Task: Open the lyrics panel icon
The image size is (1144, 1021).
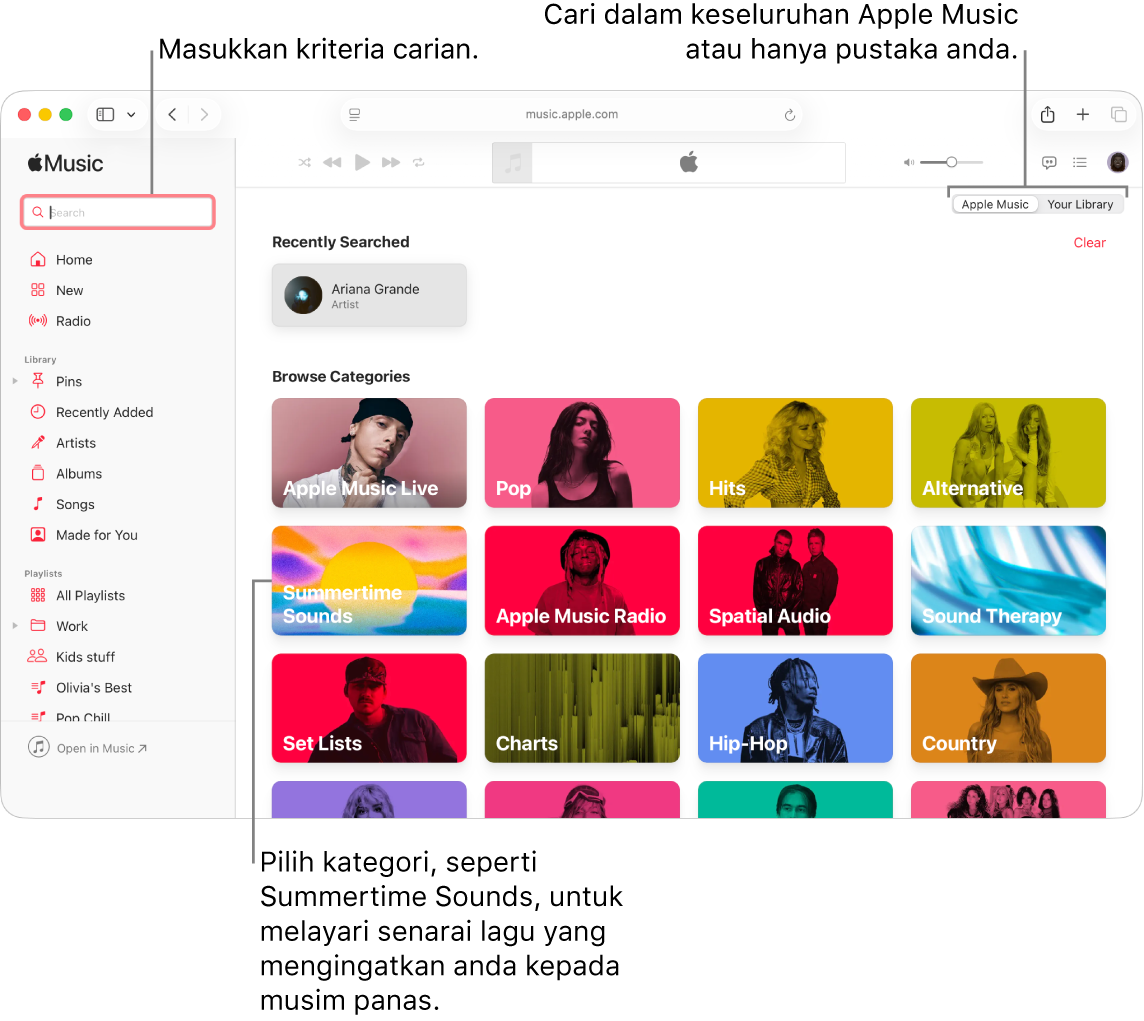Action: [1049, 162]
